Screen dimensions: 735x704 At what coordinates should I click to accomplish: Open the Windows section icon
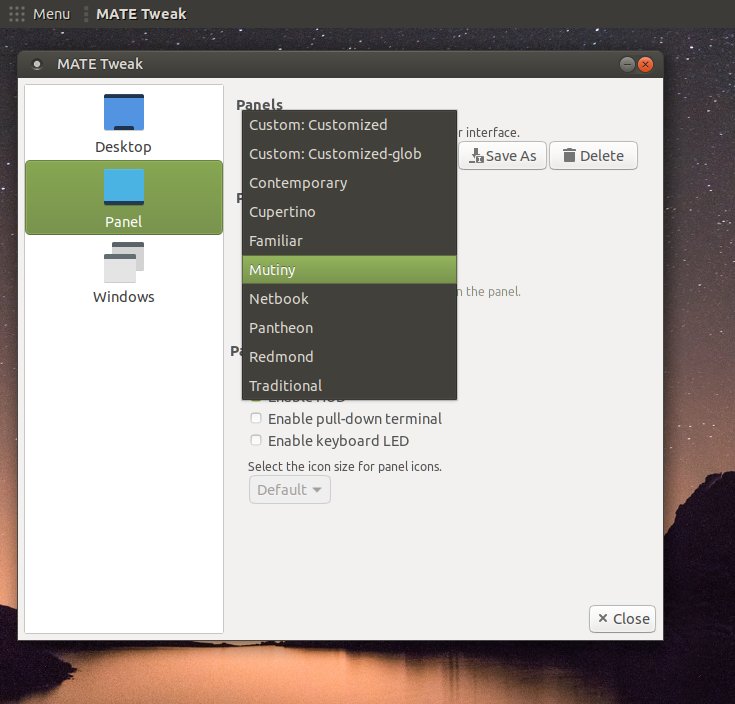(x=124, y=262)
